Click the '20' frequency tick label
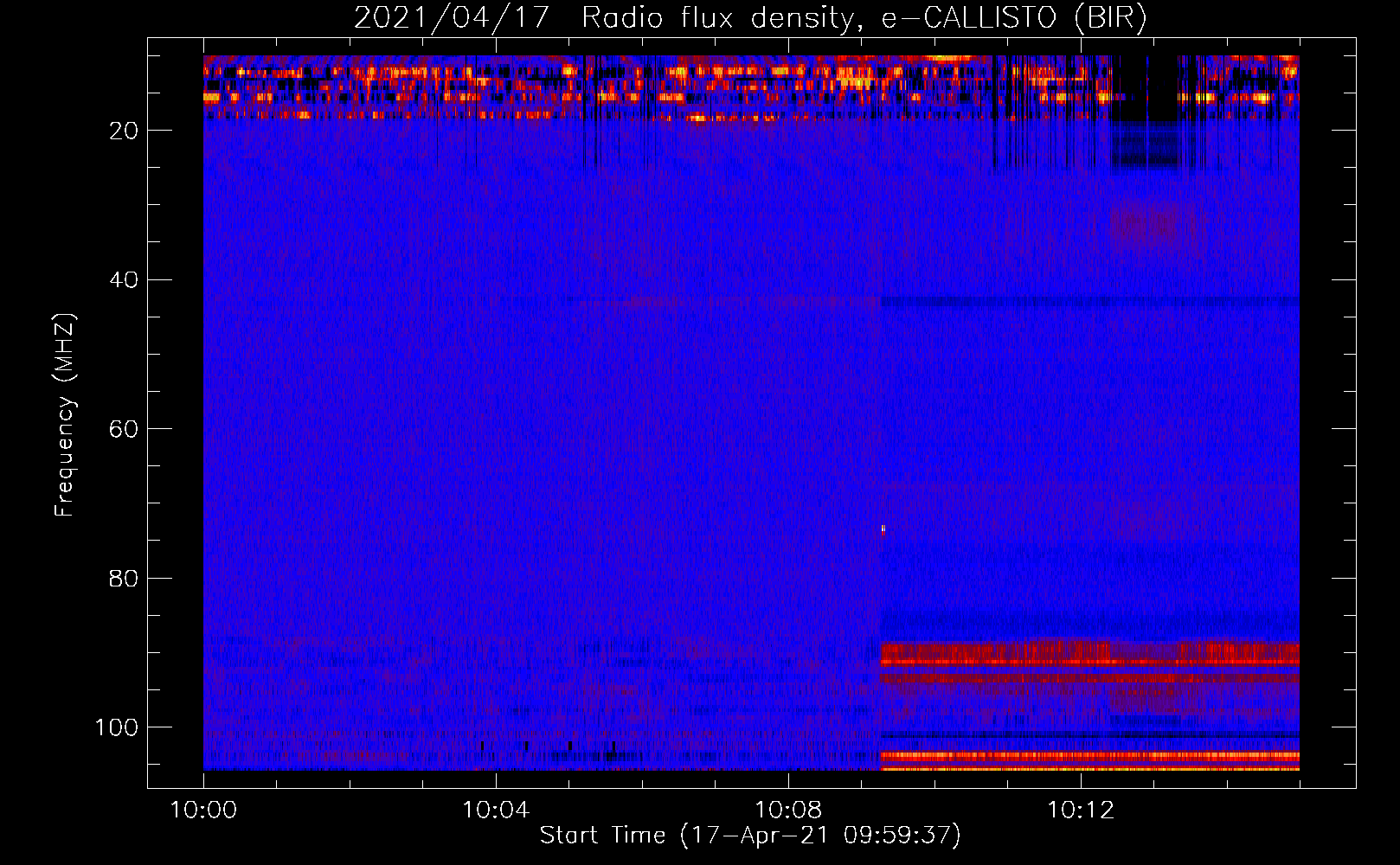 point(125,131)
